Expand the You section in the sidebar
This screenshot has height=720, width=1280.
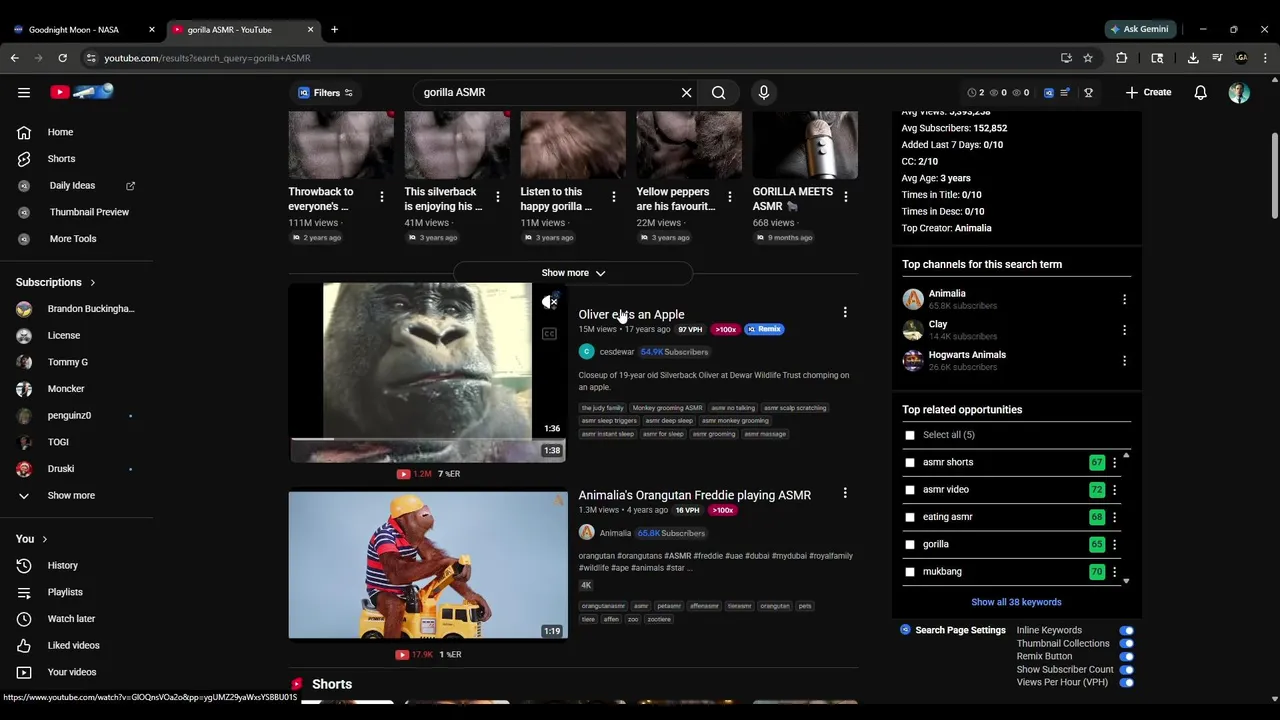44,539
